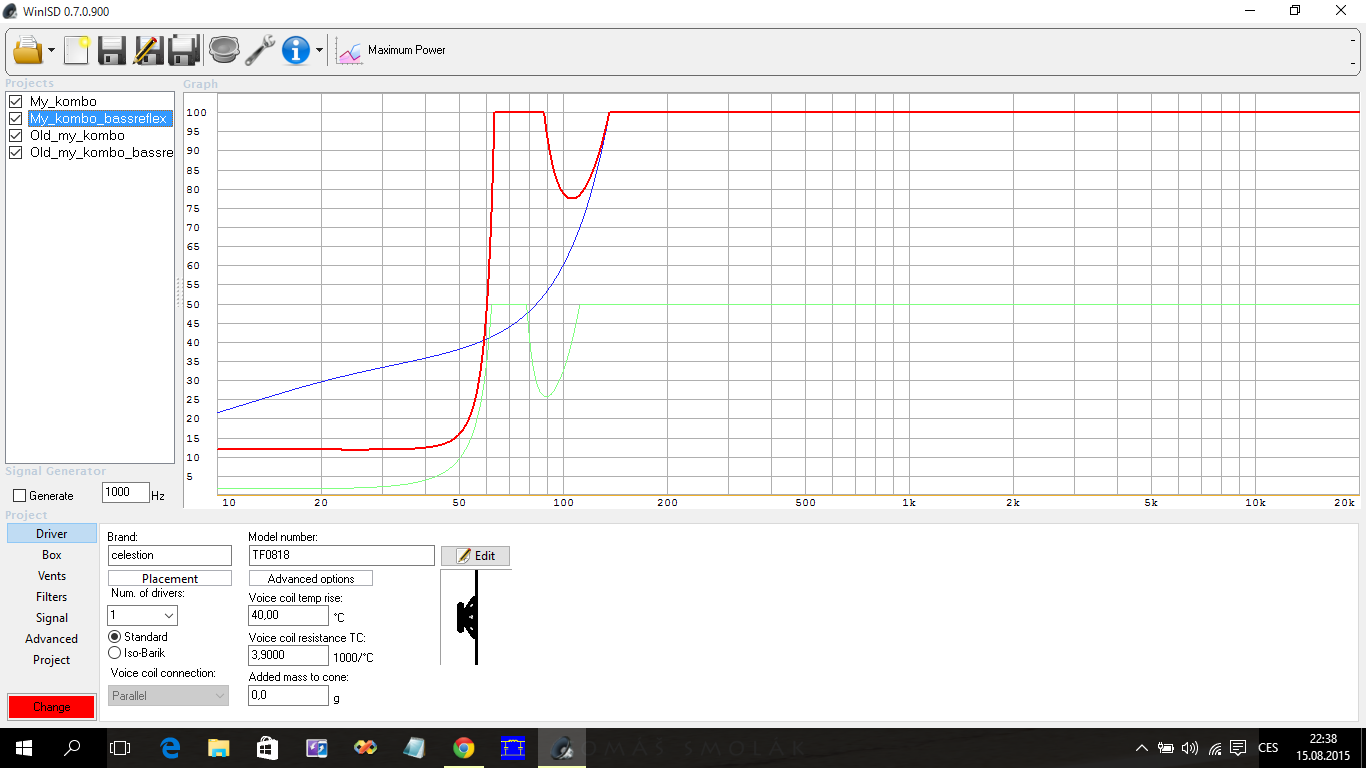Open the Maximum Power graph type dropdown
The image size is (1366, 768).
pos(395,50)
